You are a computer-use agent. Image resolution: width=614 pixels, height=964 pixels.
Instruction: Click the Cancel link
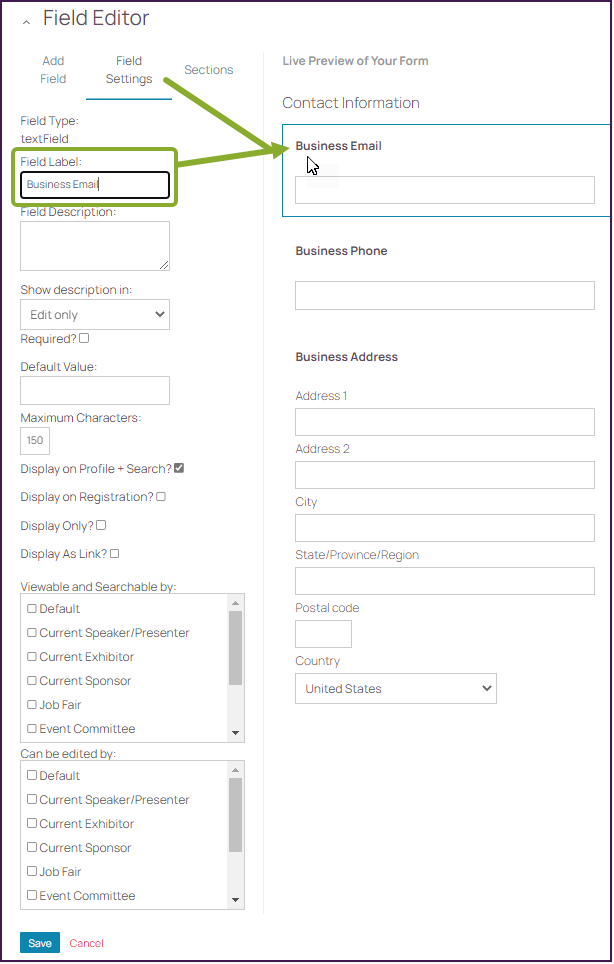coord(86,943)
